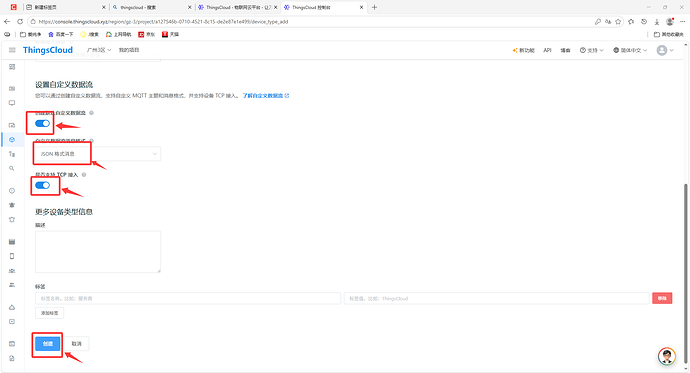Click the red 移除 remove button
This screenshot has height=373, width=690.
click(x=662, y=298)
